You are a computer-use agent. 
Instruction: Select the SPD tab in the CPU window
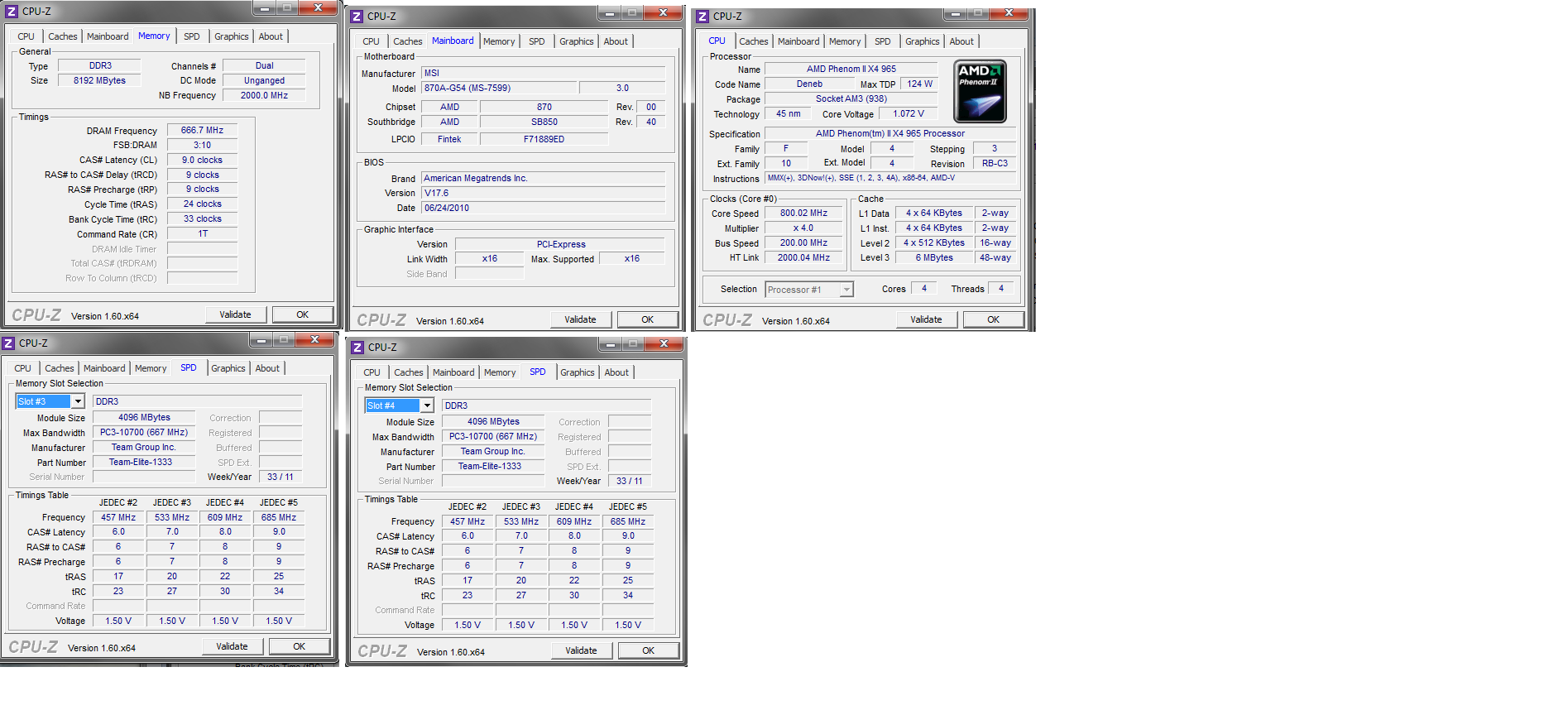click(883, 41)
